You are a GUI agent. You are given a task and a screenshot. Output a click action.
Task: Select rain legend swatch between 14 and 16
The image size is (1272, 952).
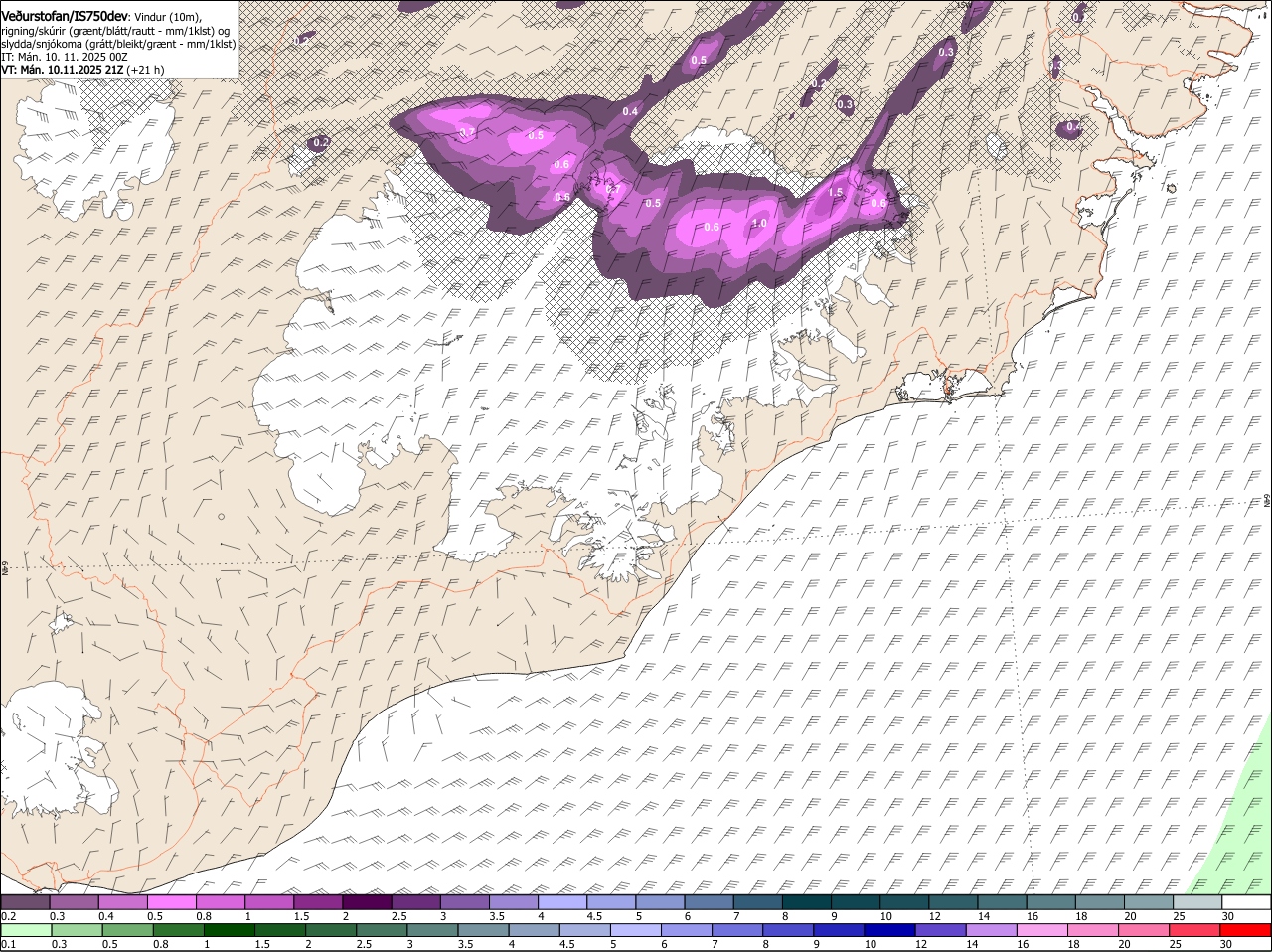tap(992, 930)
